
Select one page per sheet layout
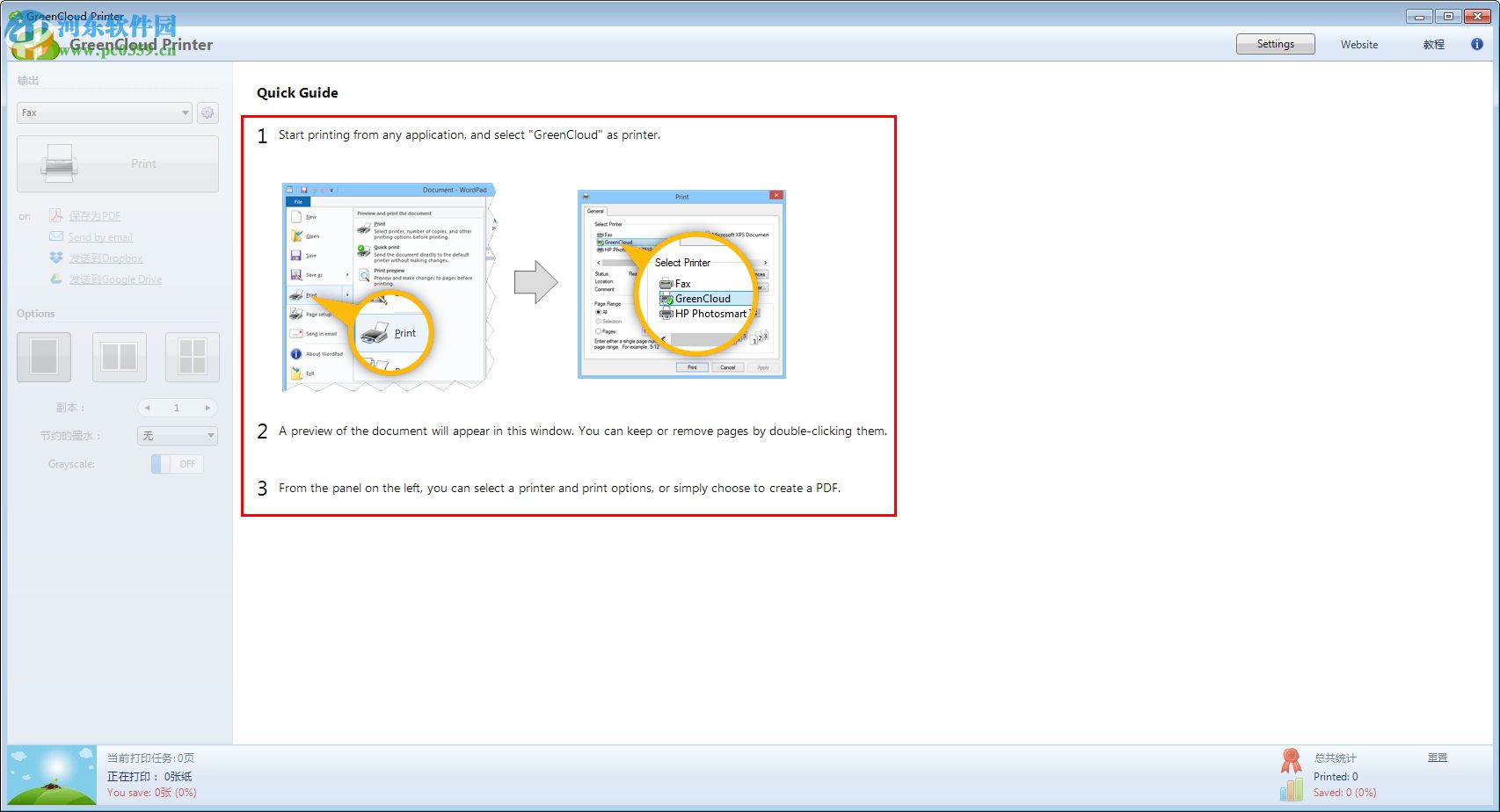(x=44, y=357)
